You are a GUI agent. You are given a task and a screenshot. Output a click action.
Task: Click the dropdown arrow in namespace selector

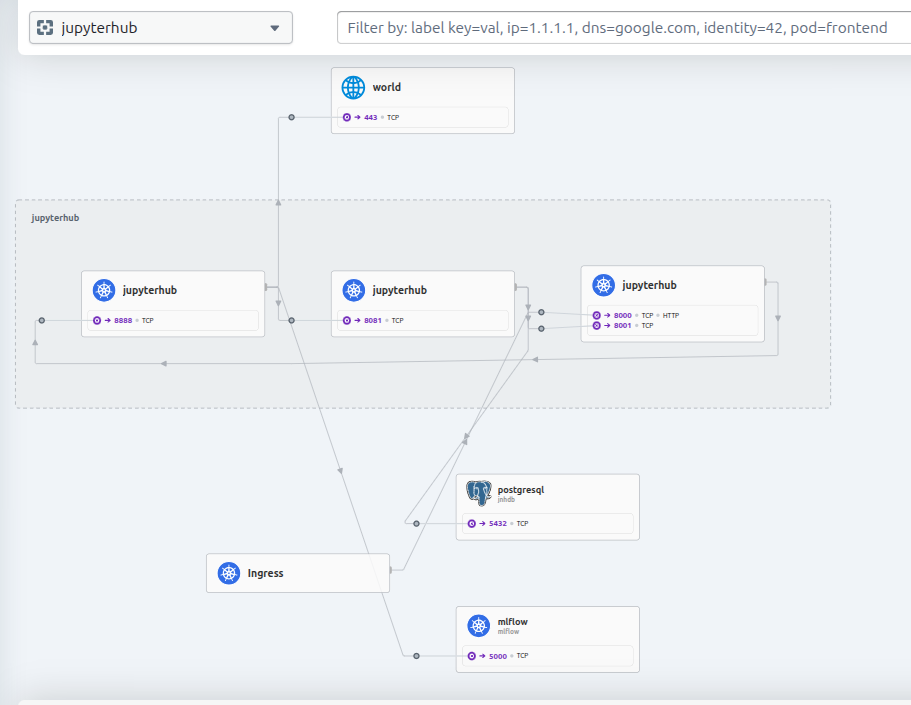coord(275,28)
